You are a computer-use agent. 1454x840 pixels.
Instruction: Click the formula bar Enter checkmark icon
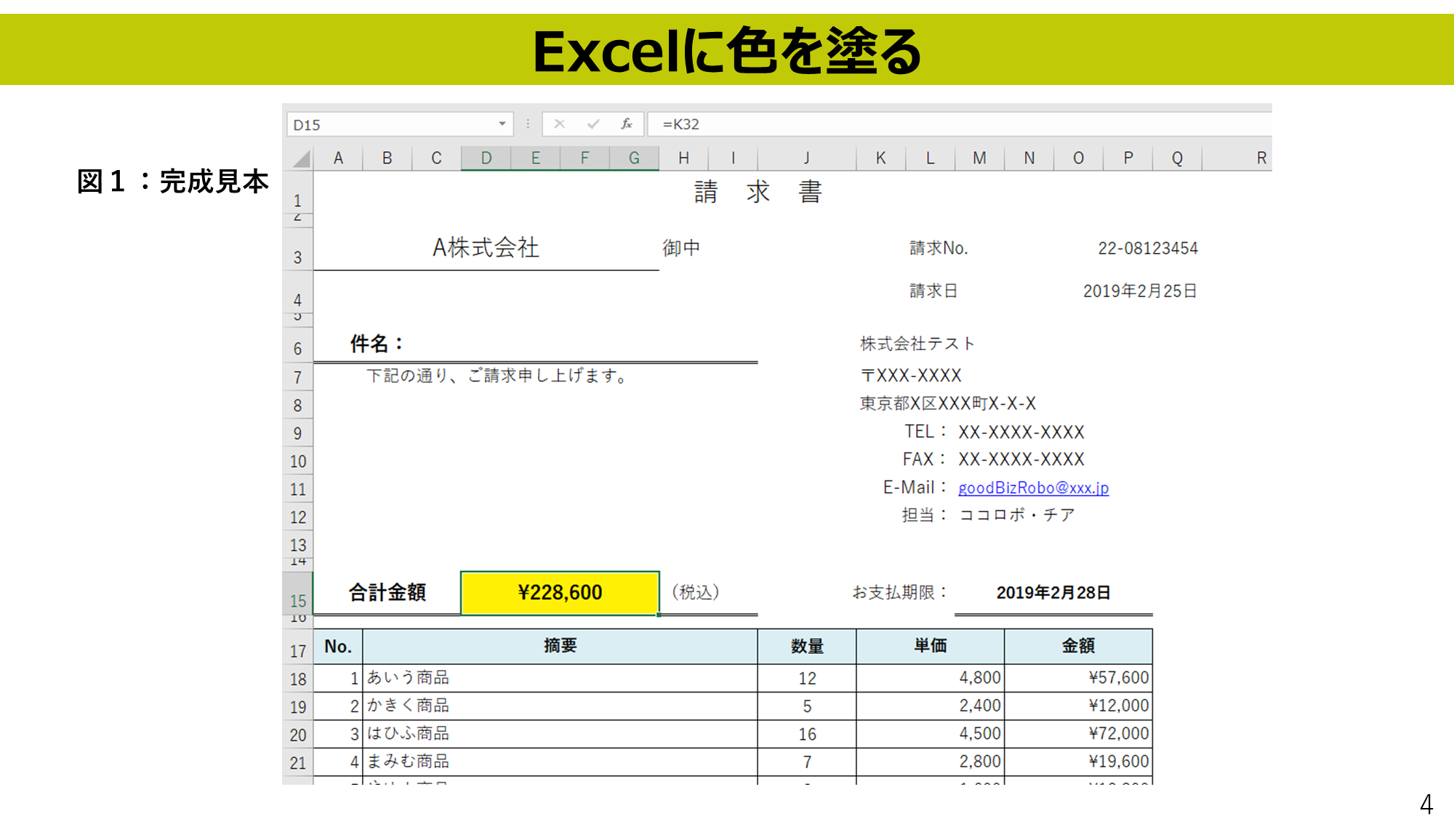(593, 124)
